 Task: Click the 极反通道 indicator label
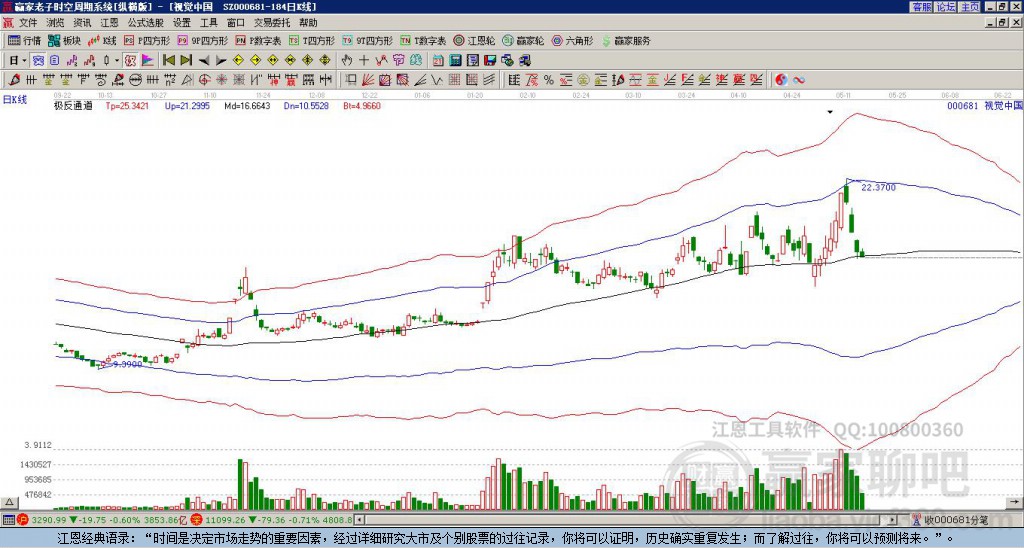point(73,105)
